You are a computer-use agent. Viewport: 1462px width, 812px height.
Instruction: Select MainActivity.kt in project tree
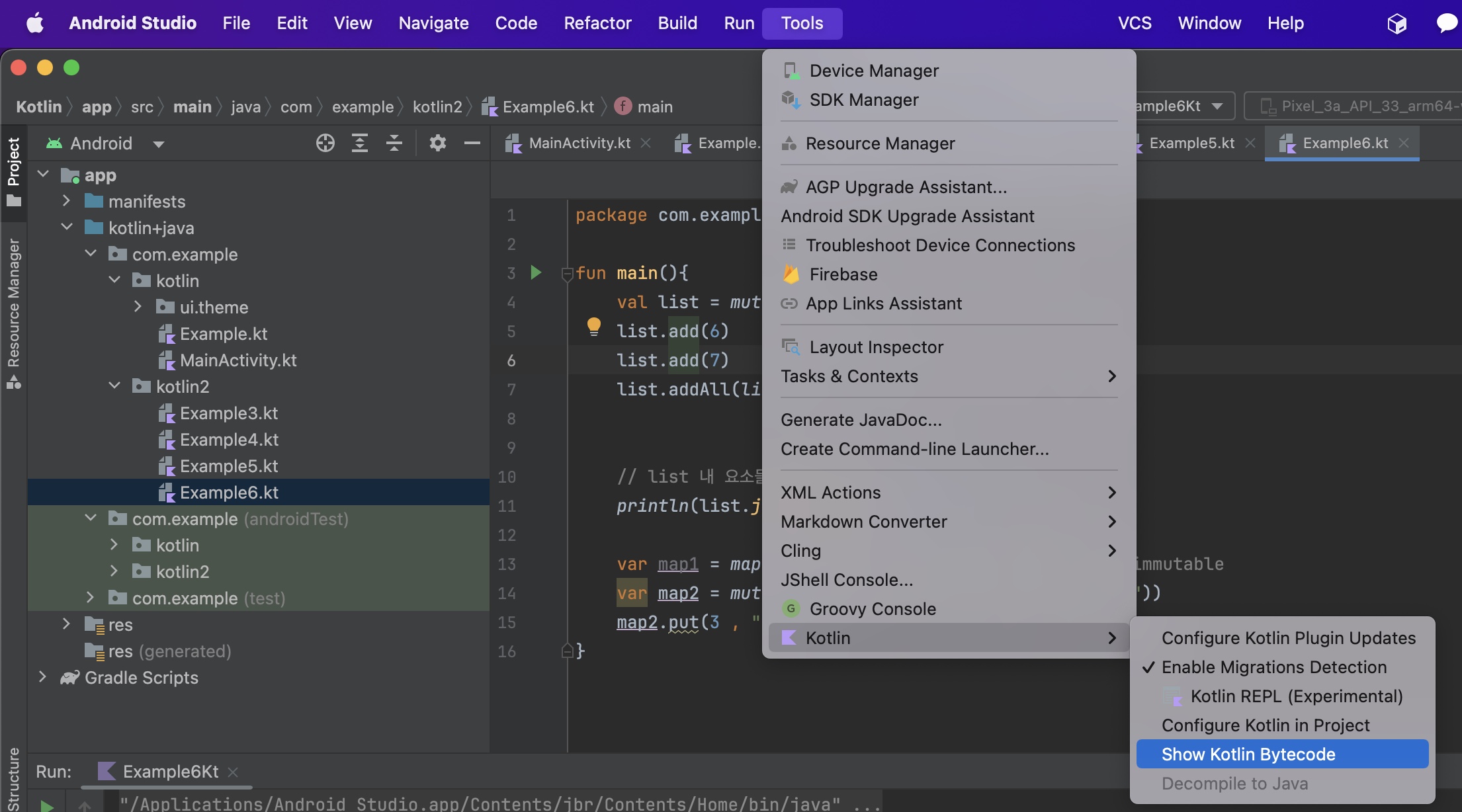[x=238, y=360]
